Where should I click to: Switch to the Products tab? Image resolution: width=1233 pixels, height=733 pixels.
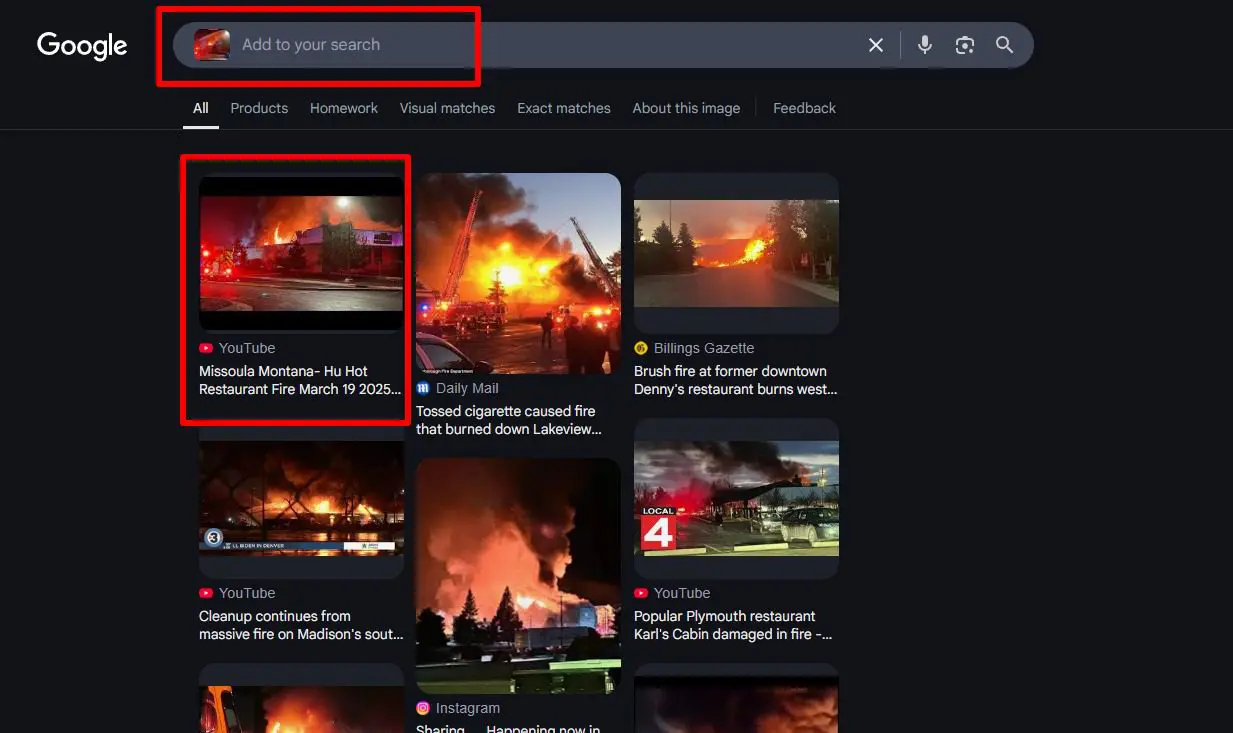[259, 108]
